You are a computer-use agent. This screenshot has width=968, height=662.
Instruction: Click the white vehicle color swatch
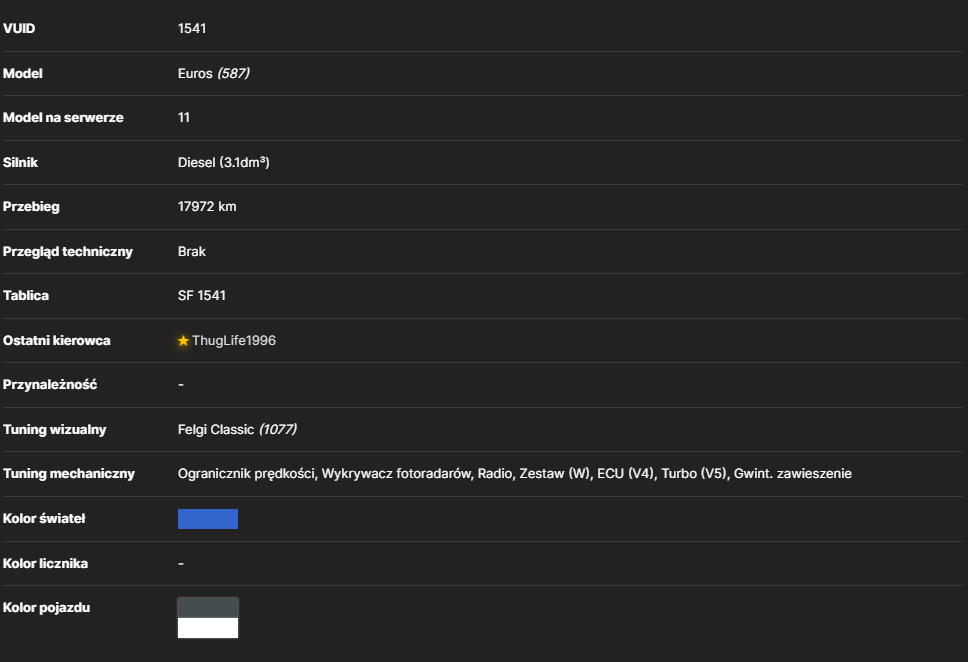(x=208, y=628)
